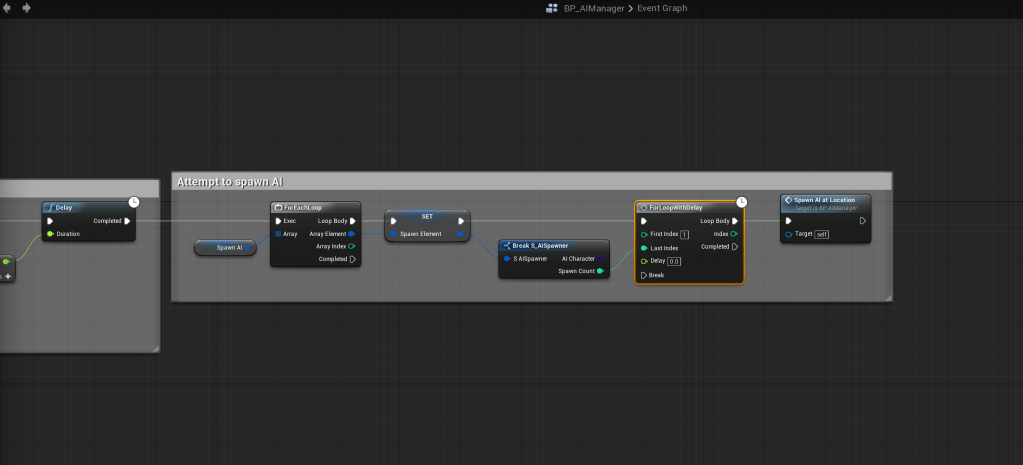The height and width of the screenshot is (465, 1023).
Task: Select the SET Spawn Element node header
Action: coord(427,216)
